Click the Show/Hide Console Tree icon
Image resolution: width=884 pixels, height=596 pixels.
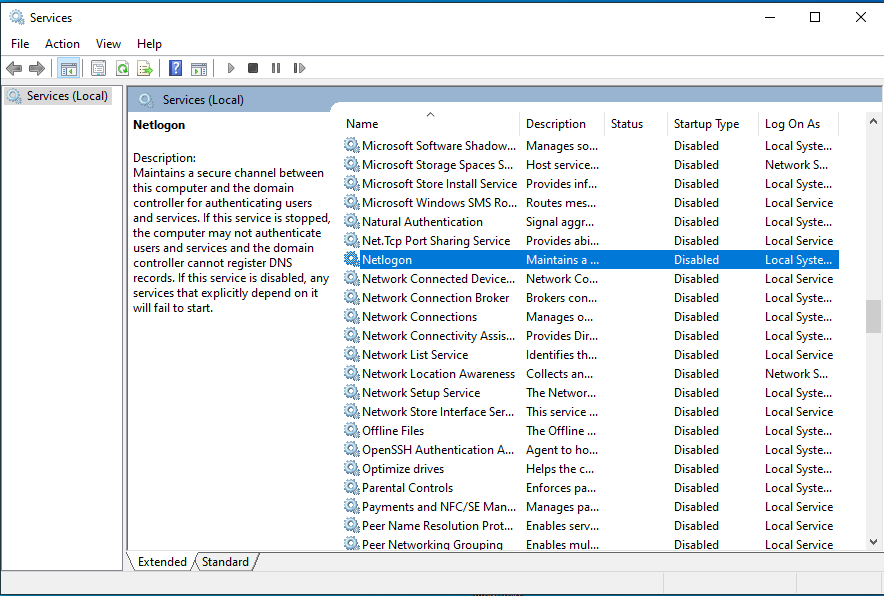click(69, 68)
